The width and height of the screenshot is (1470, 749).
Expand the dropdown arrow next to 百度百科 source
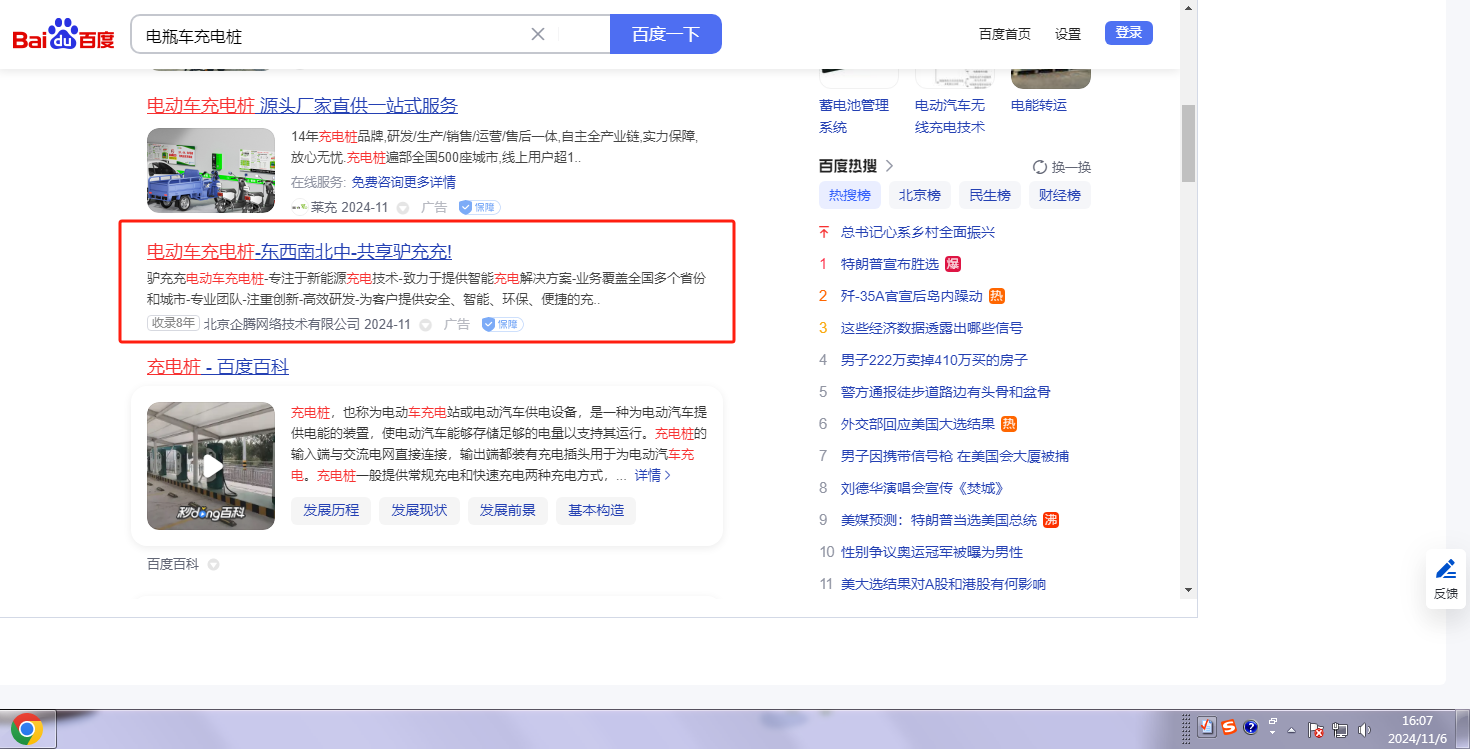pos(213,565)
